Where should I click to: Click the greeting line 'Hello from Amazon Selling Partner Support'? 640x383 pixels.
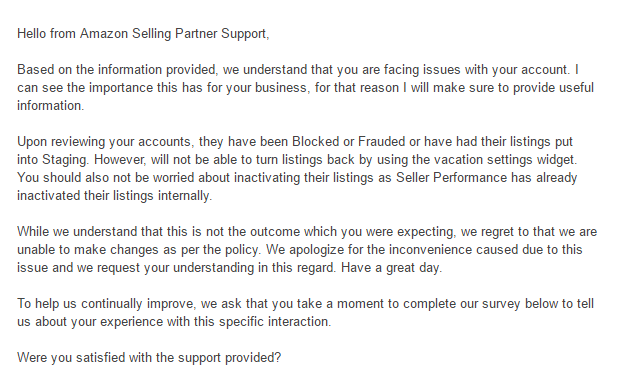click(143, 33)
